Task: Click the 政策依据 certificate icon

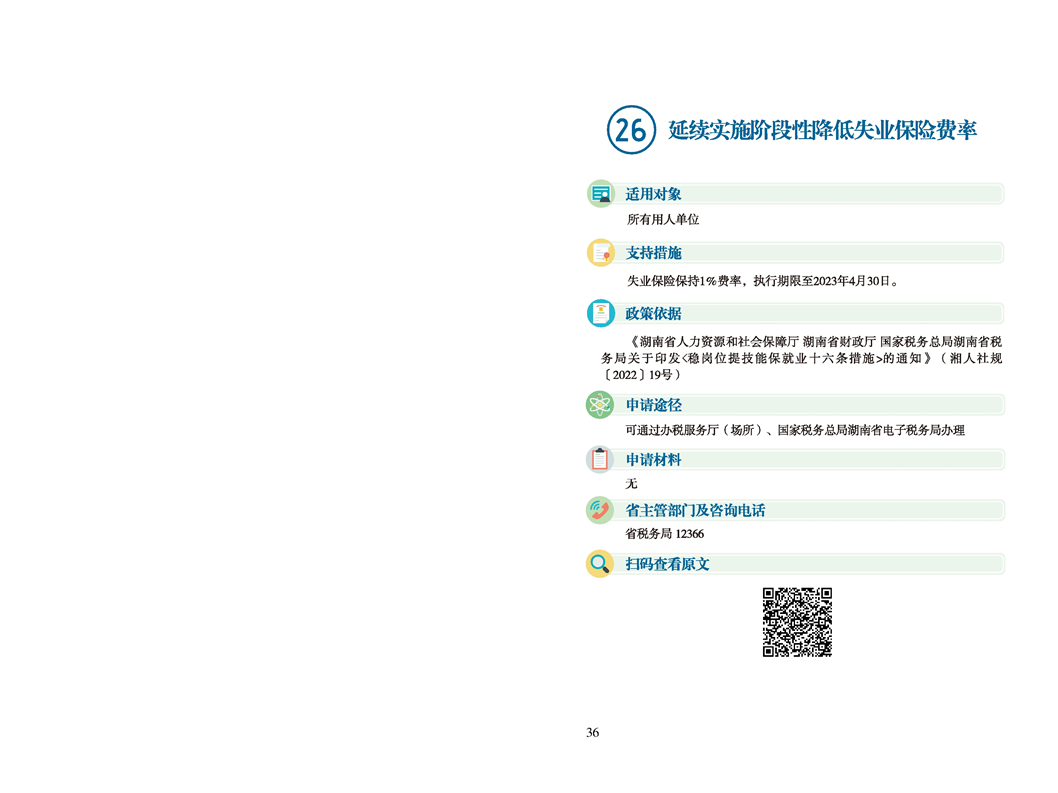Action: (601, 313)
